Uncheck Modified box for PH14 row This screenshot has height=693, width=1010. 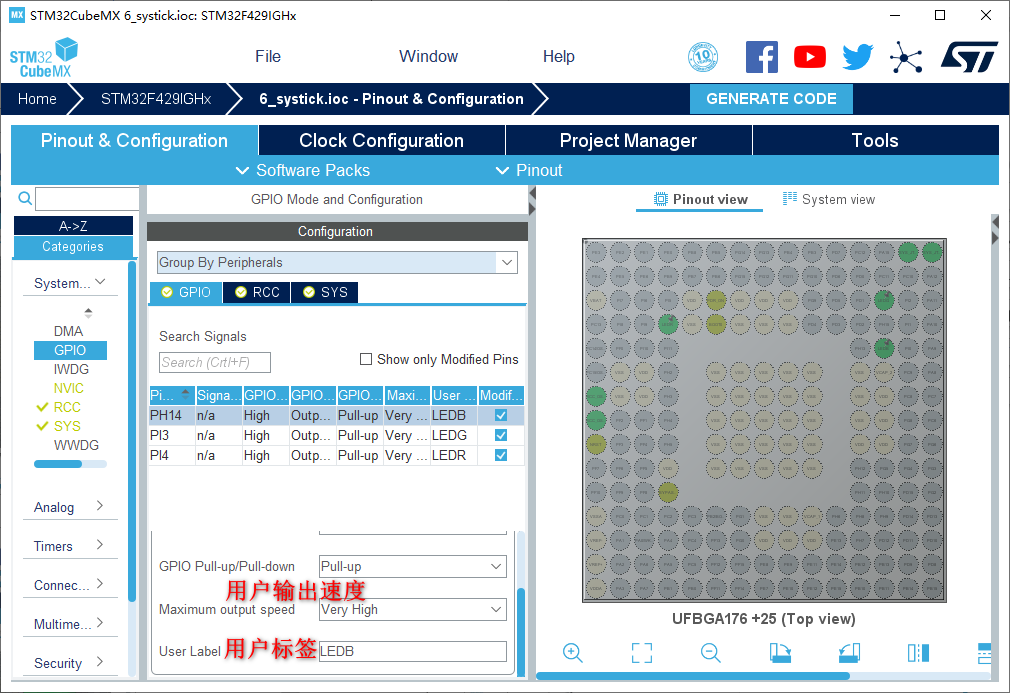click(501, 415)
